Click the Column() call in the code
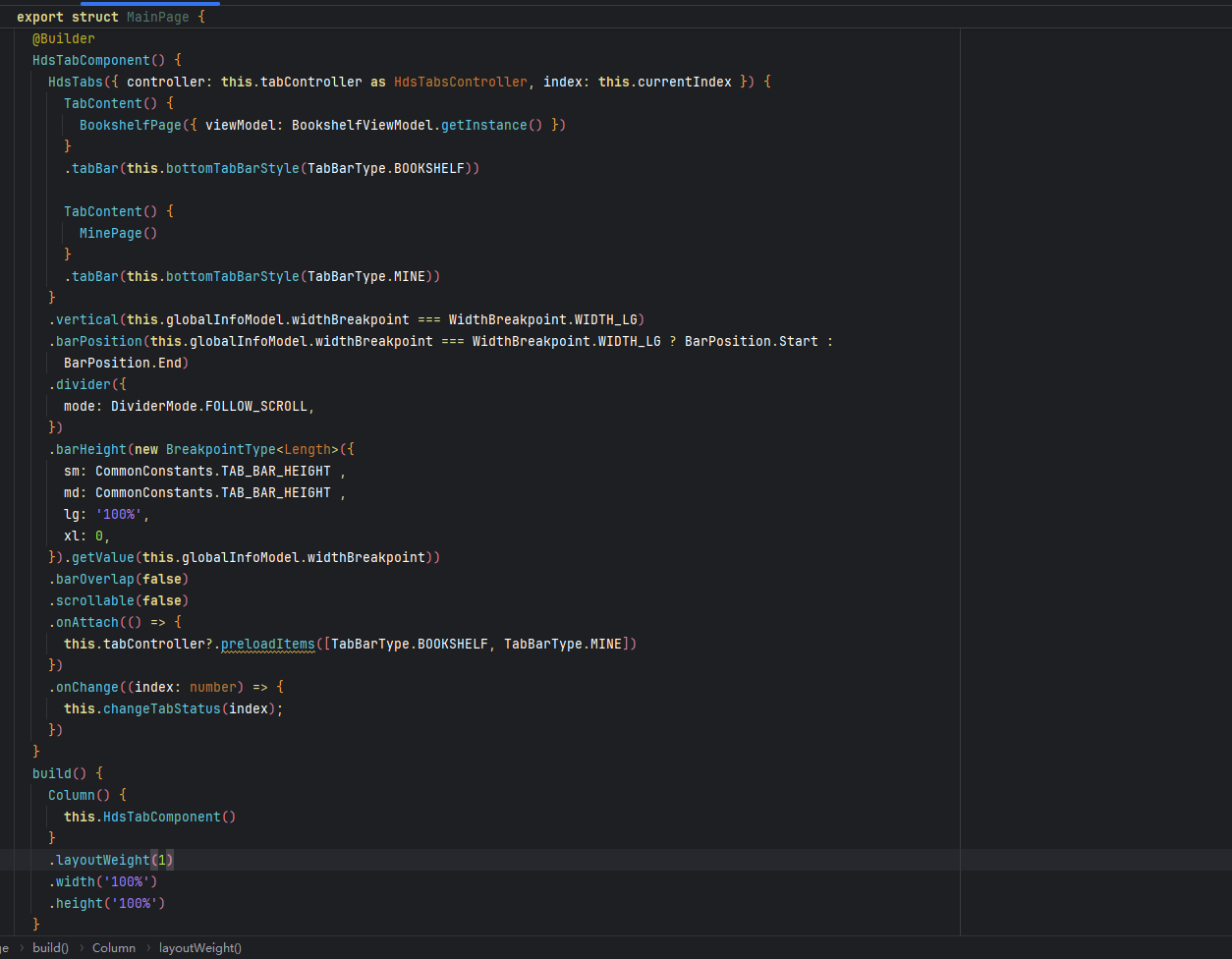Image resolution: width=1232 pixels, height=959 pixels. point(80,795)
